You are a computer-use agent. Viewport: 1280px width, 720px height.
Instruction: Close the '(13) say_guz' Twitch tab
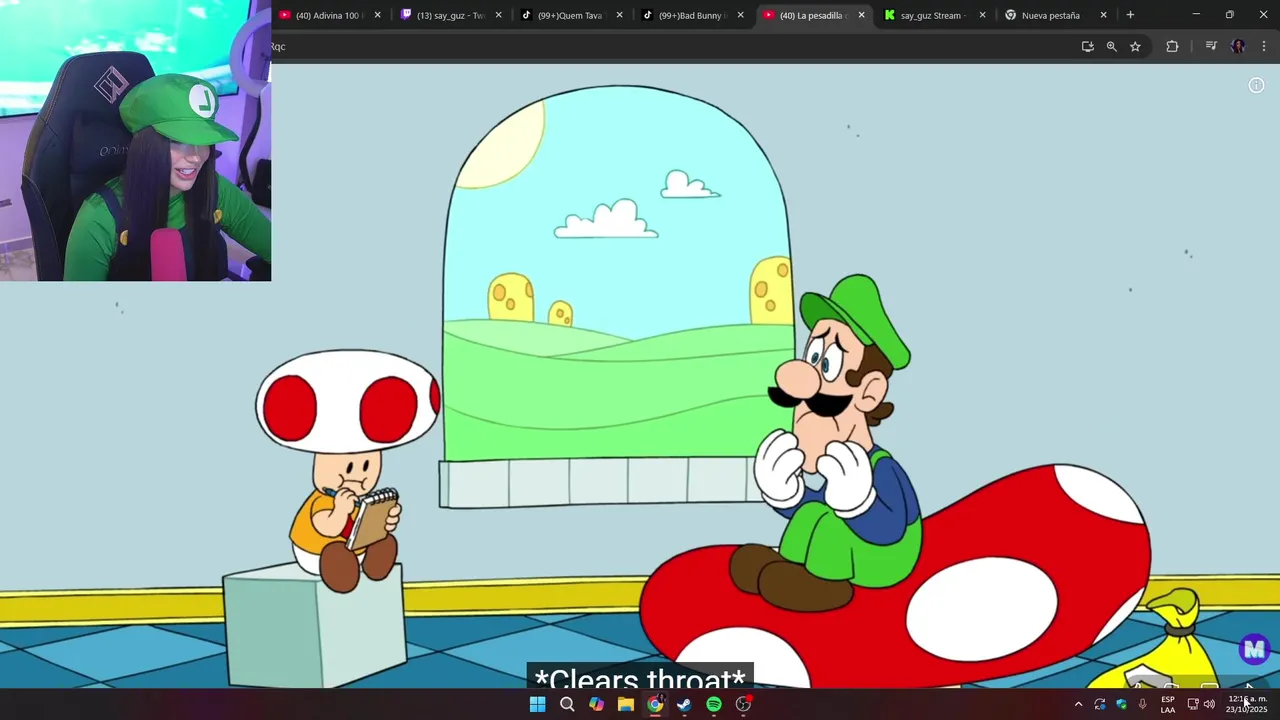(x=498, y=15)
